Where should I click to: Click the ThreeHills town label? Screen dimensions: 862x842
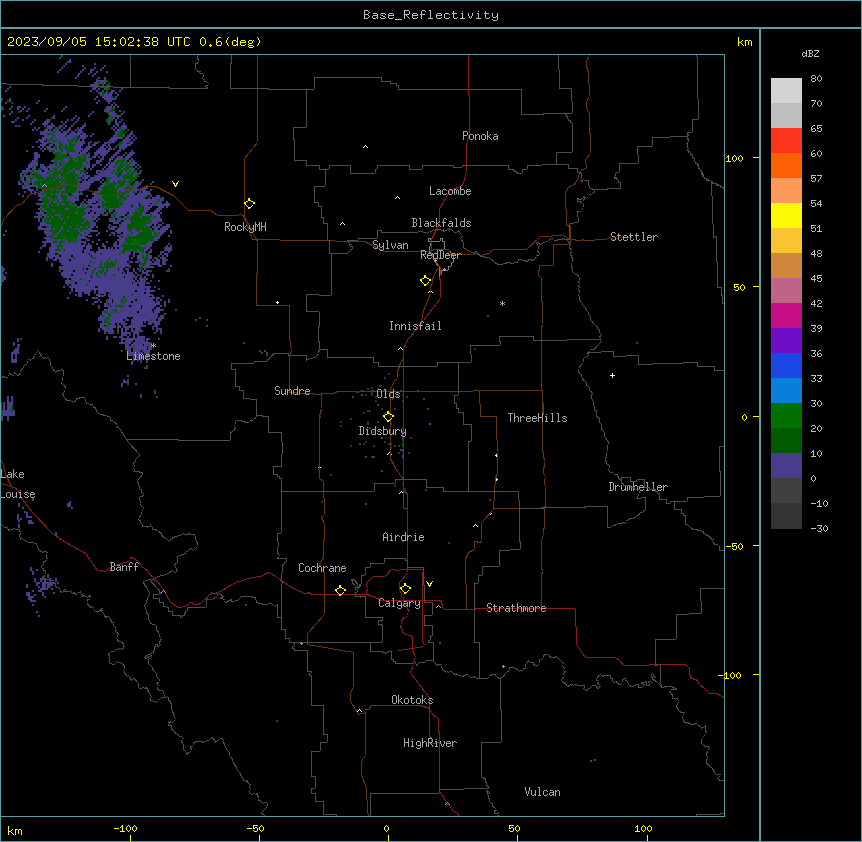[x=537, y=418]
